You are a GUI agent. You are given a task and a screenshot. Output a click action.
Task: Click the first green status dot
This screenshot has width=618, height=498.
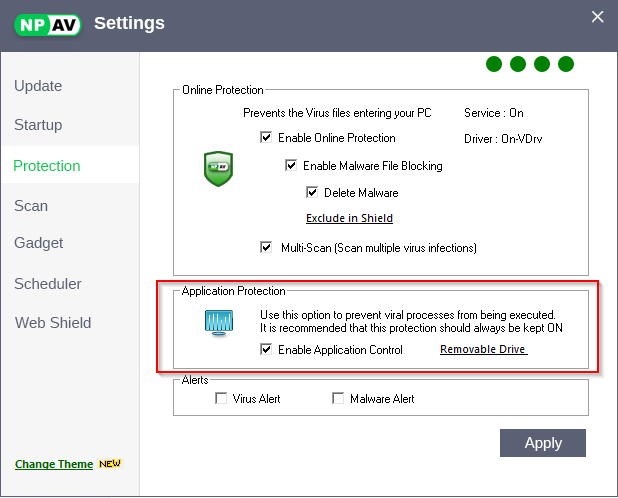tap(494, 64)
